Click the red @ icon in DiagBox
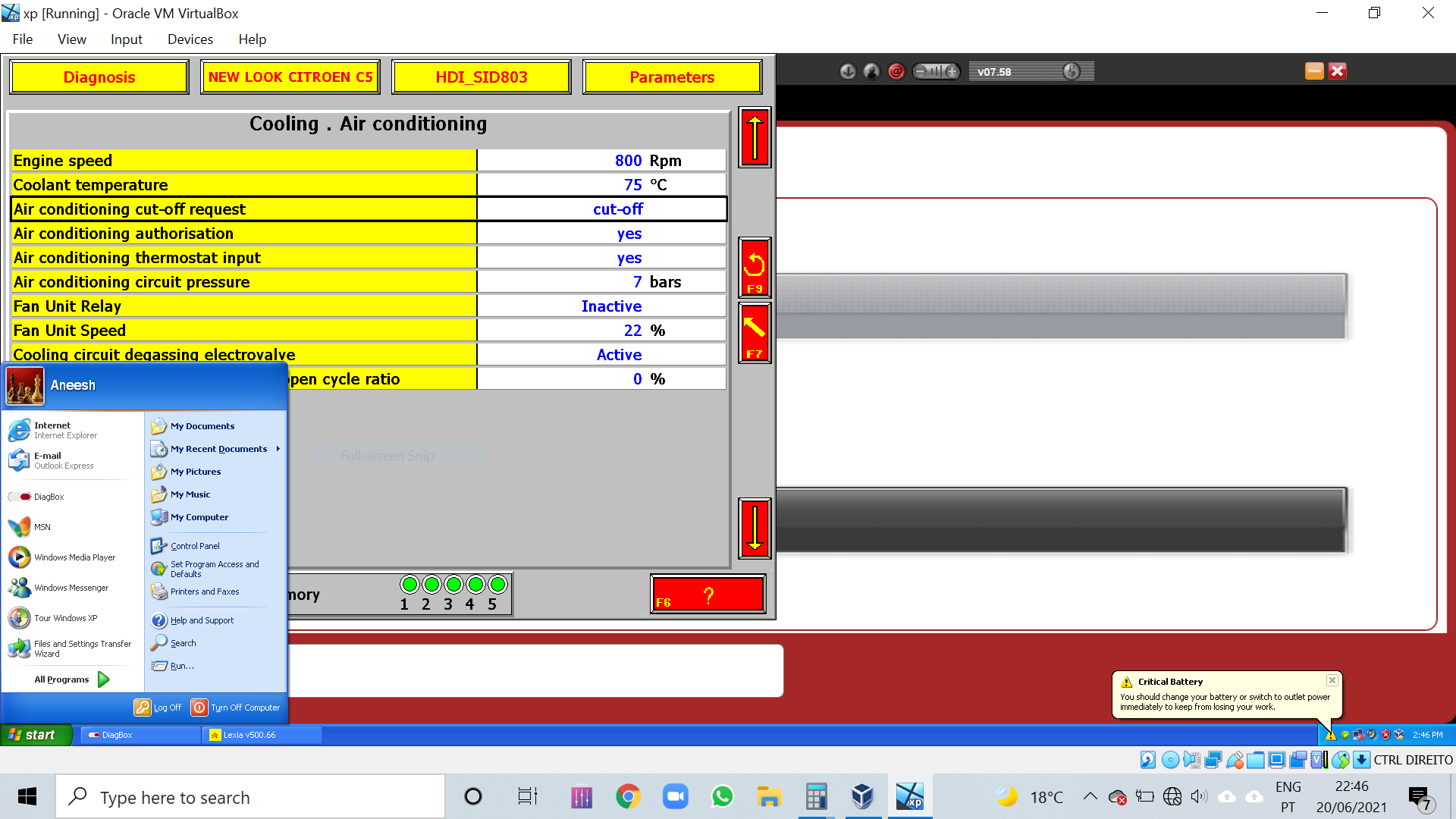This screenshot has height=819, width=1456. tap(896, 71)
